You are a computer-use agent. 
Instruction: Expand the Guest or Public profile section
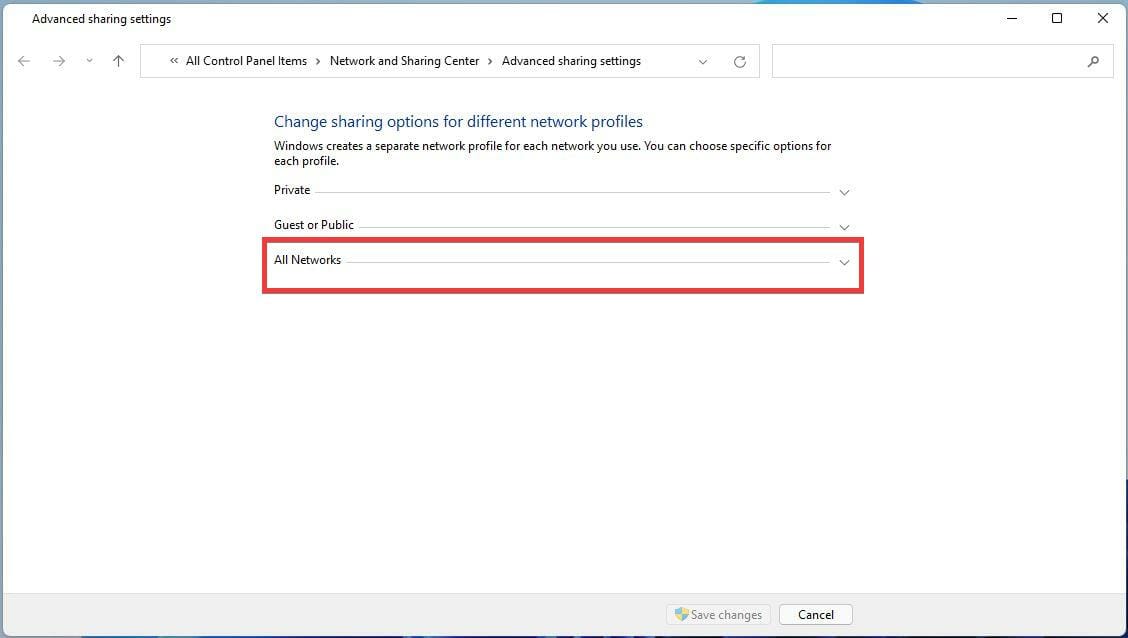click(844, 227)
